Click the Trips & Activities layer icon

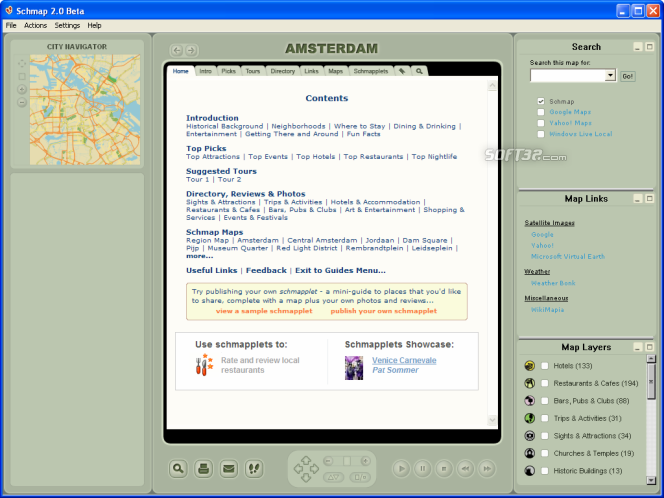pos(529,418)
